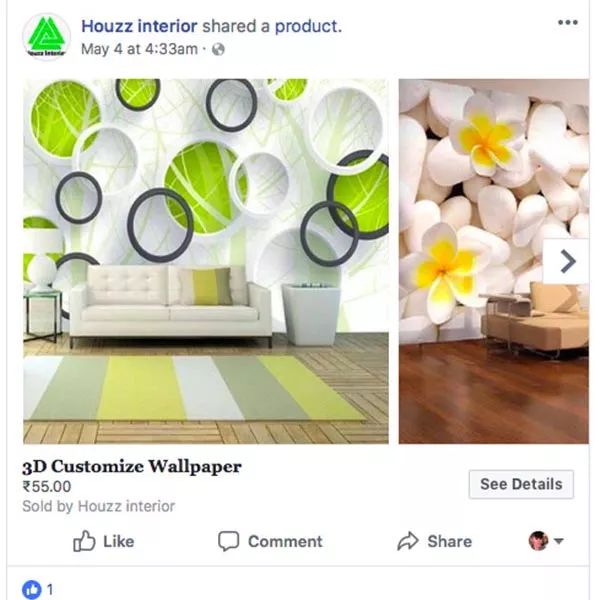Open the Houzz interior profile picture

point(46,37)
